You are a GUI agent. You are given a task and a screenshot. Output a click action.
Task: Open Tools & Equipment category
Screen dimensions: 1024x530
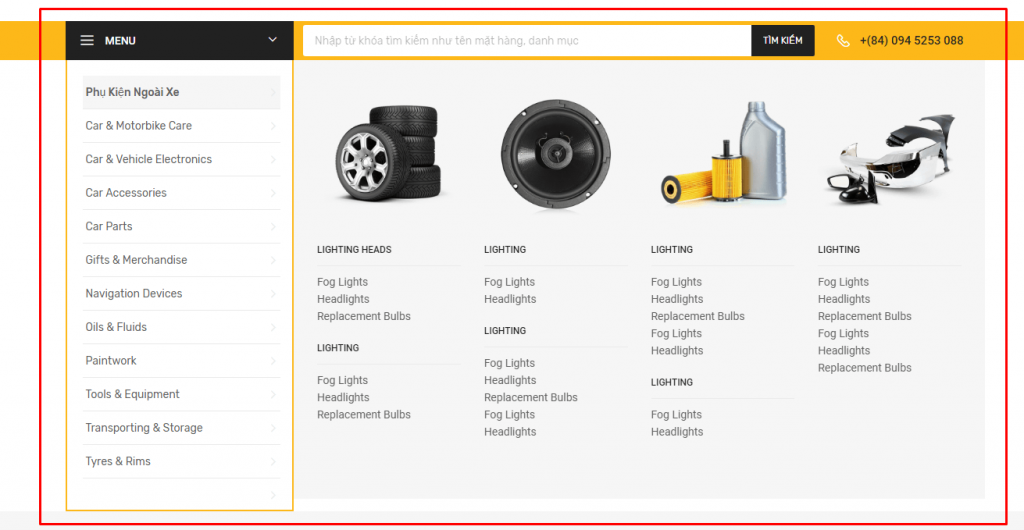point(133,394)
